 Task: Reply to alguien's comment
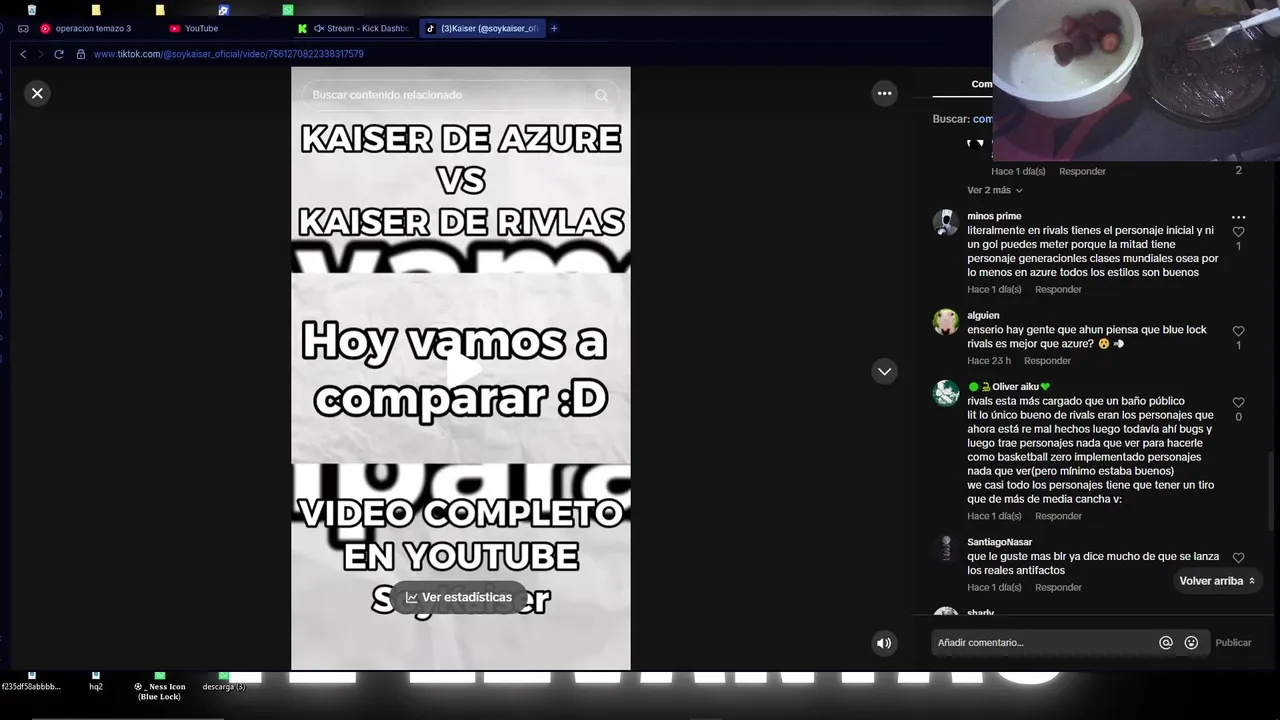[1047, 361]
